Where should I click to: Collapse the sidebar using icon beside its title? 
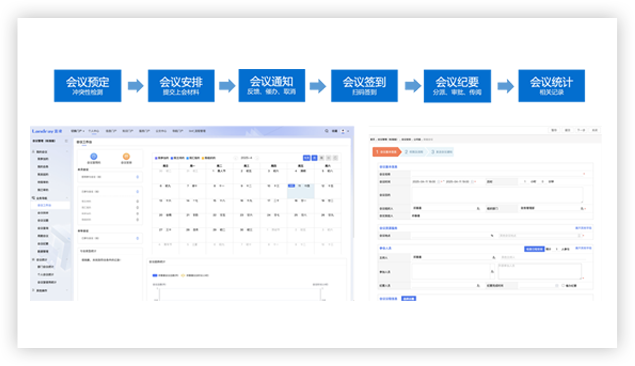click(x=66, y=141)
